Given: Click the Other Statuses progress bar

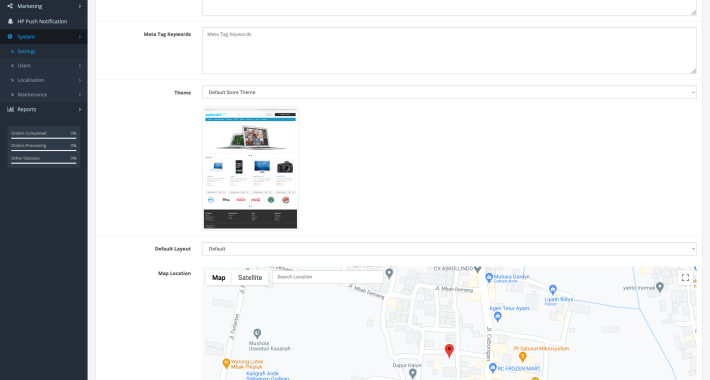Looking at the screenshot, I should click(x=43, y=163).
